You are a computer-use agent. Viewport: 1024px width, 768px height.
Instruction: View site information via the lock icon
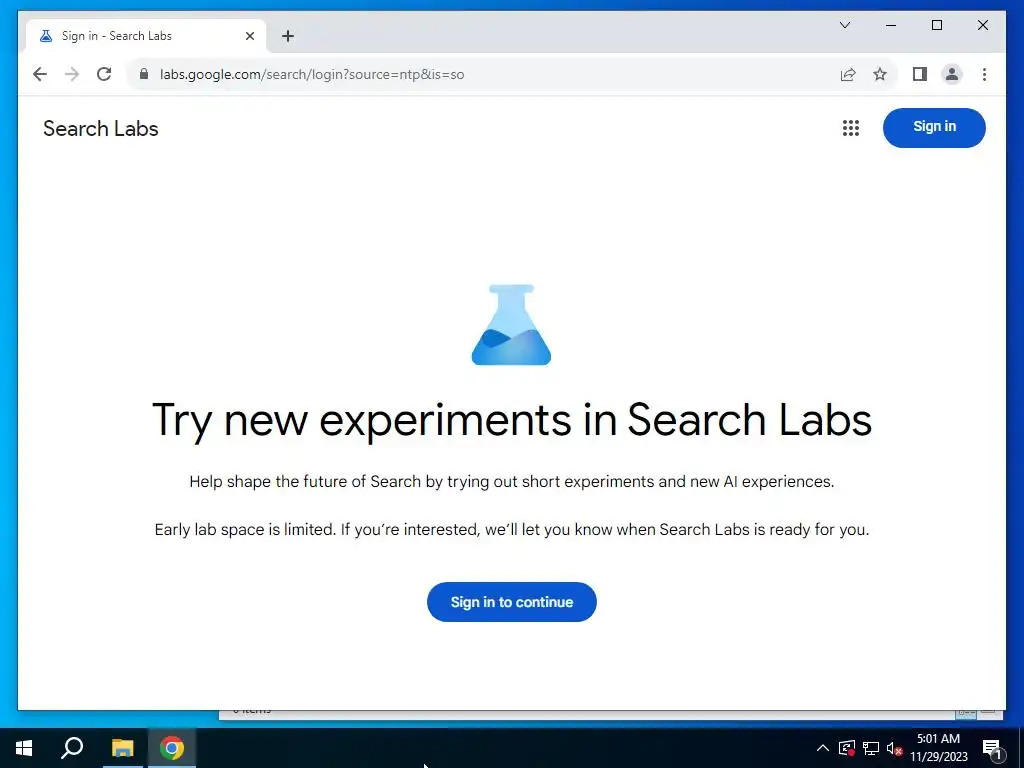coord(144,74)
